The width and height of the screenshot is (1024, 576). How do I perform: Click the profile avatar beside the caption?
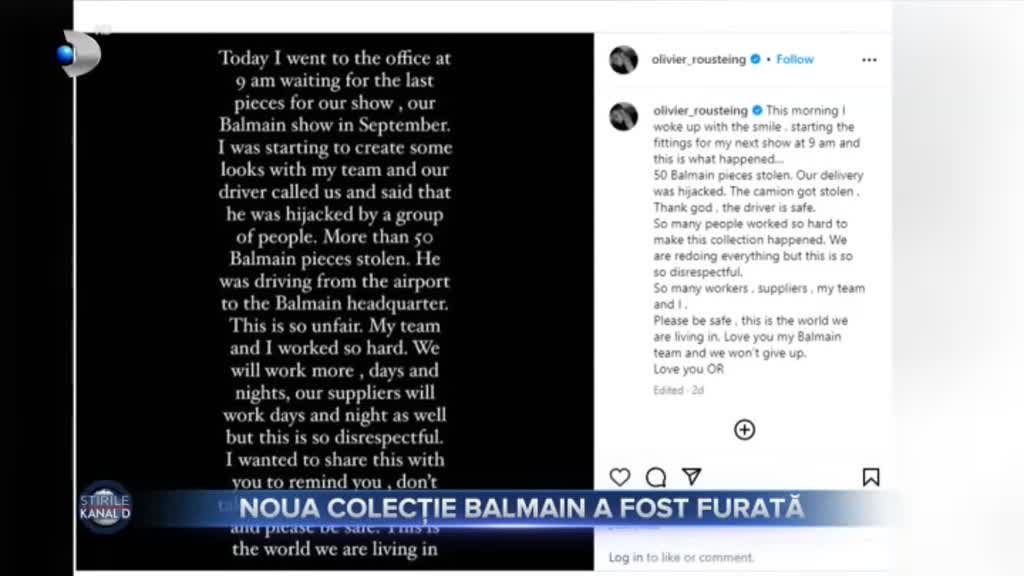pos(624,117)
